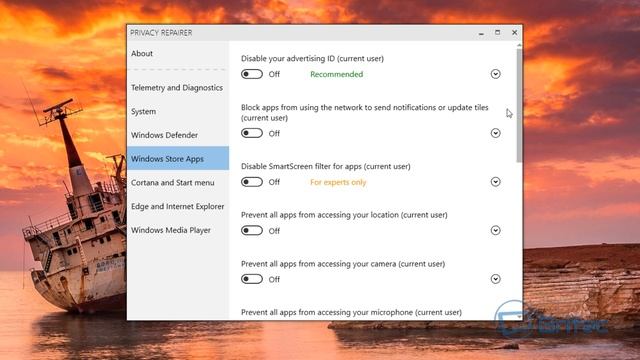Click the PRIVACY REPAIRER title text
The height and width of the screenshot is (360, 640).
coord(161,33)
